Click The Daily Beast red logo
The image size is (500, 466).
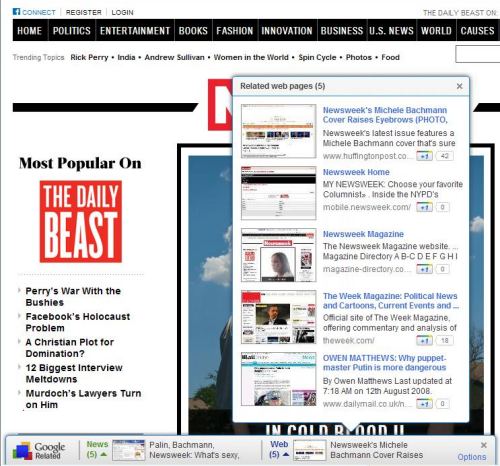[x=81, y=221]
